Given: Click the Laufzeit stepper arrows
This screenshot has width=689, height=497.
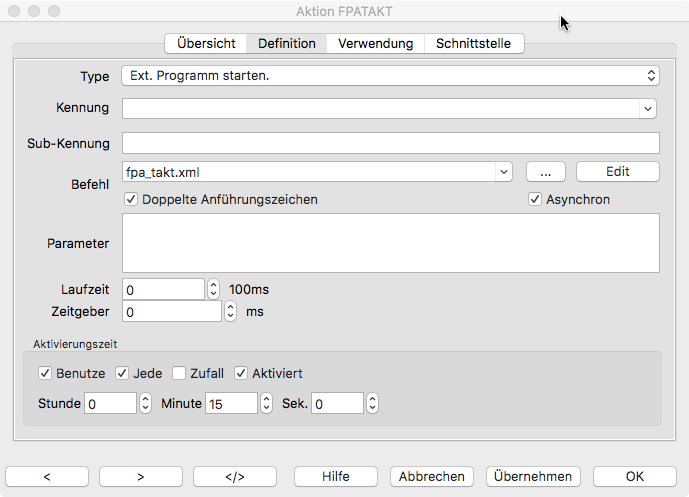Looking at the screenshot, I should click(x=212, y=289).
